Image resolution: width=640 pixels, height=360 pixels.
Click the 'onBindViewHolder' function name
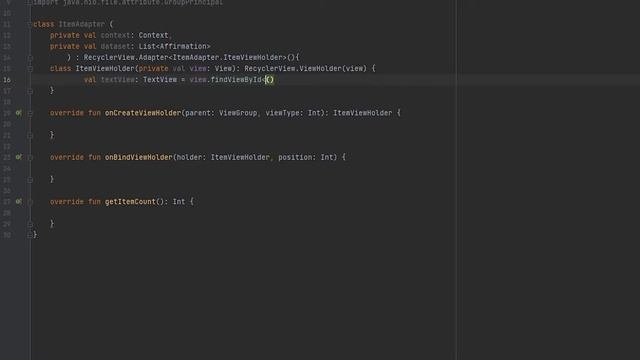[x=139, y=157]
